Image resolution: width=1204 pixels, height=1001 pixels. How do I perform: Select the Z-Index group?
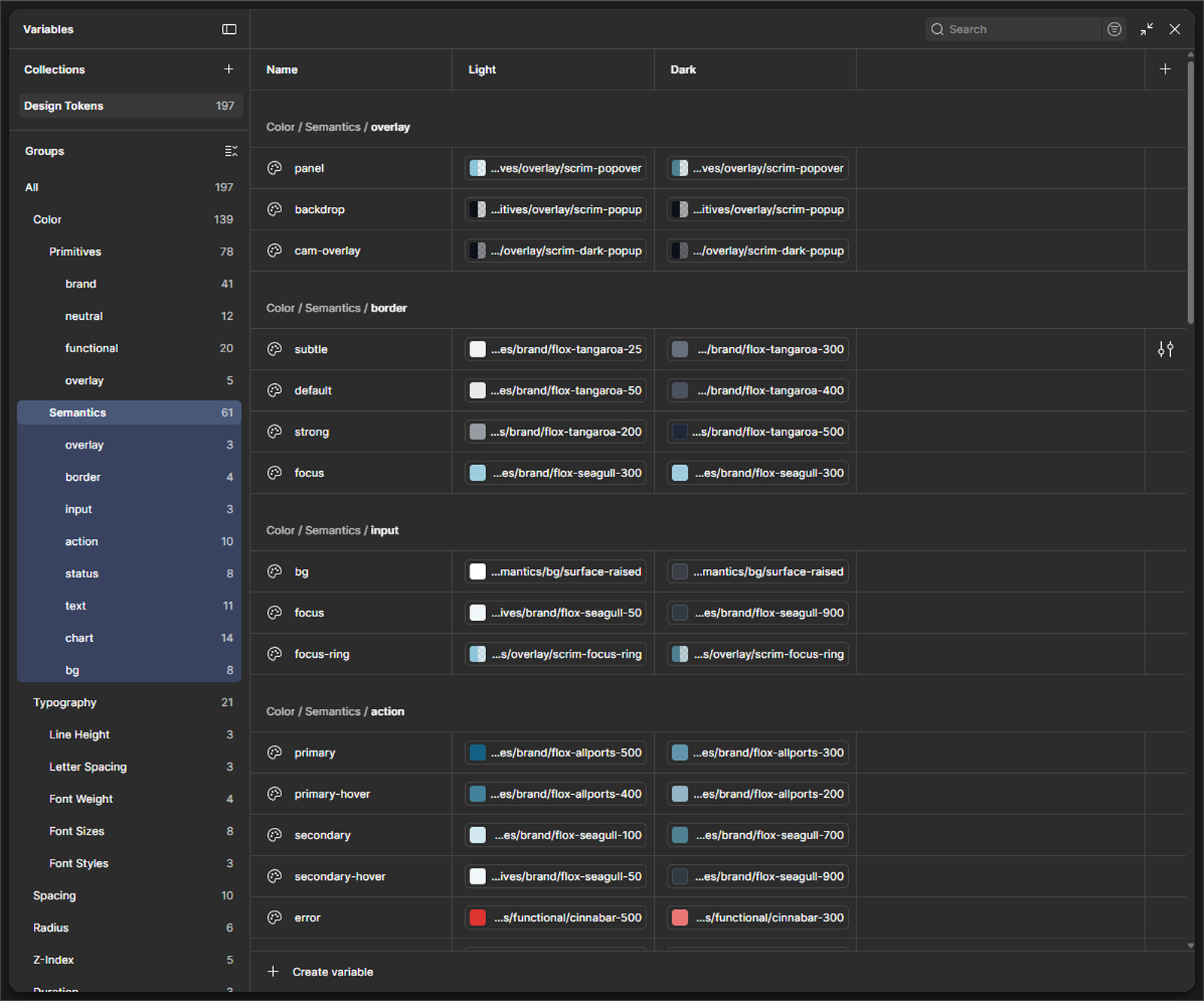pos(129,960)
